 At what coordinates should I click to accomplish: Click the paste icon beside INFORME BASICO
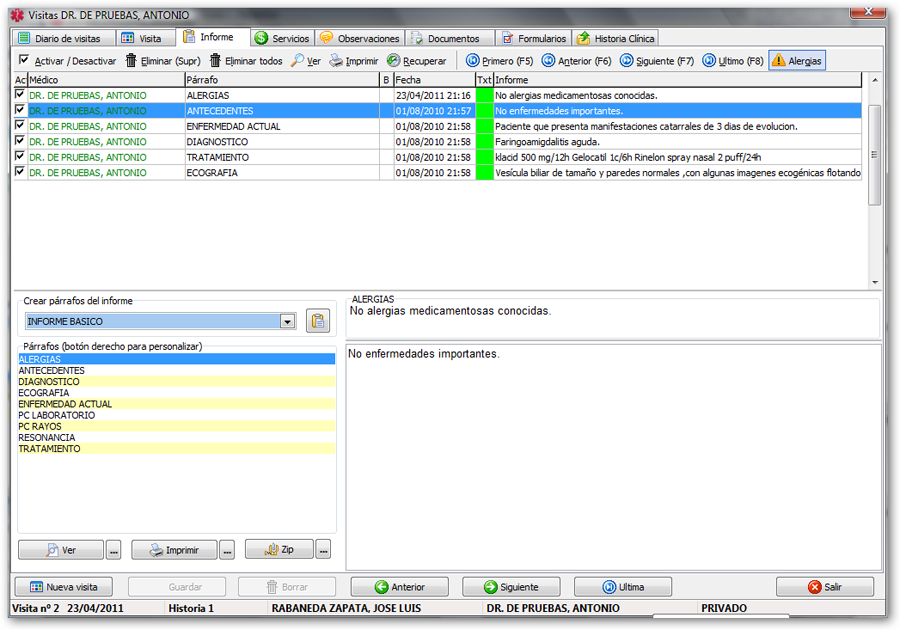pos(318,321)
